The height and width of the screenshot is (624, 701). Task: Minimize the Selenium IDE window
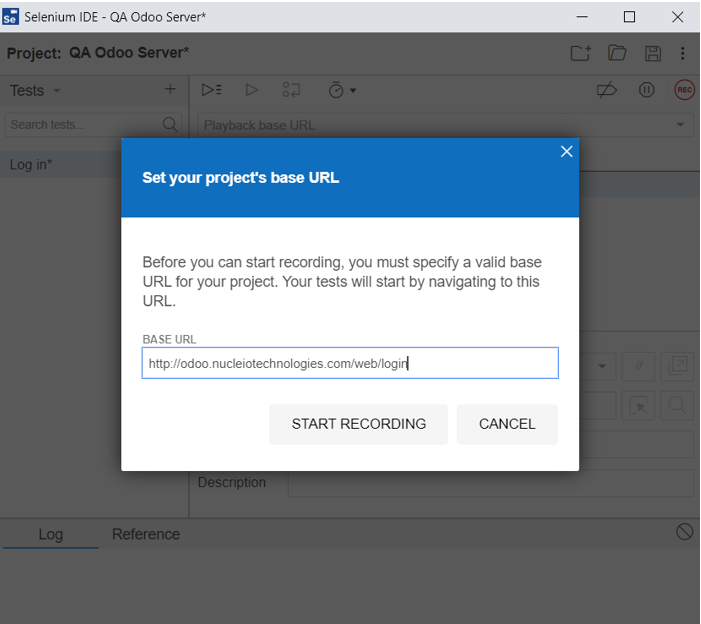click(582, 17)
